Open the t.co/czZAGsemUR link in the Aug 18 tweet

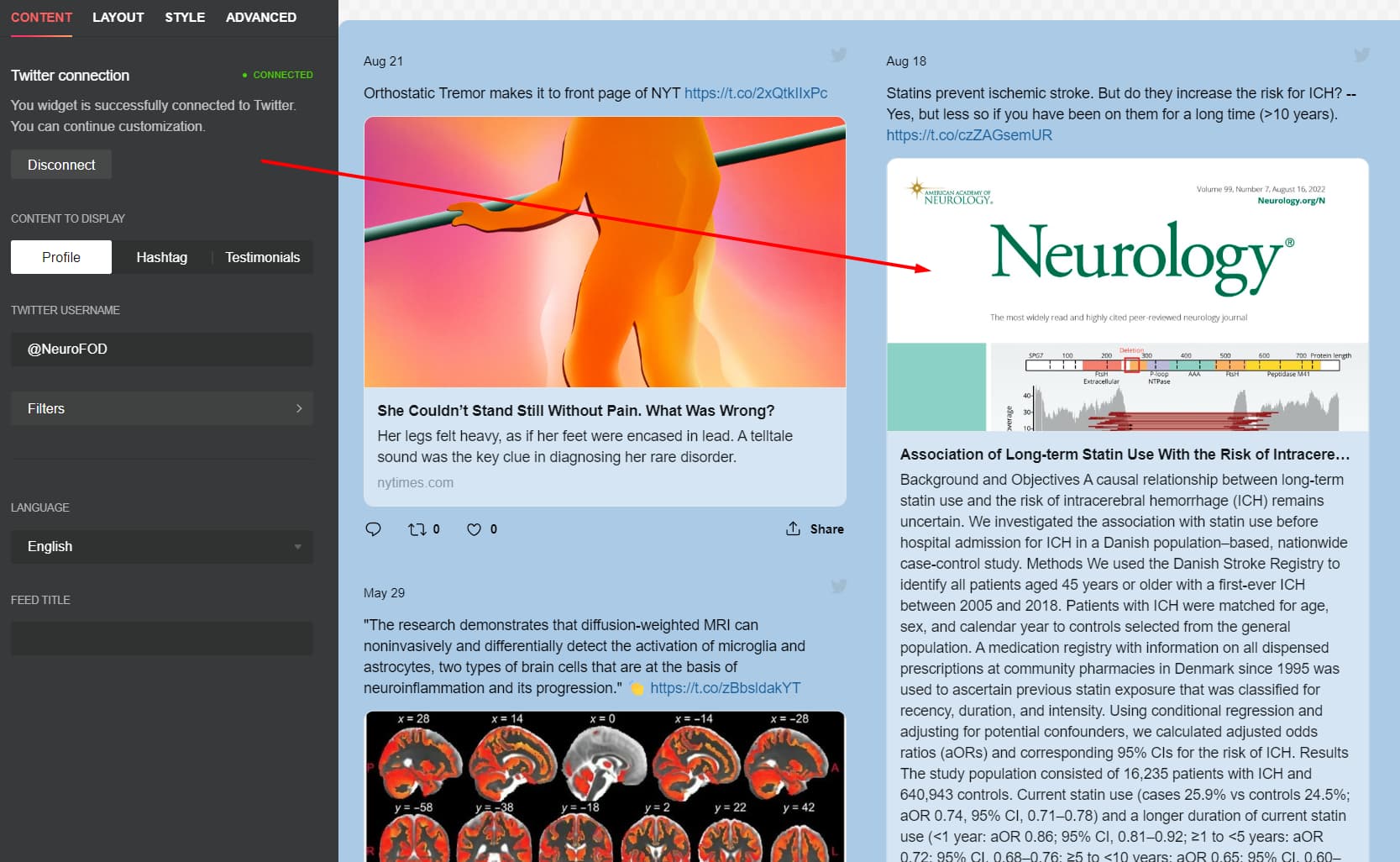coord(969,135)
